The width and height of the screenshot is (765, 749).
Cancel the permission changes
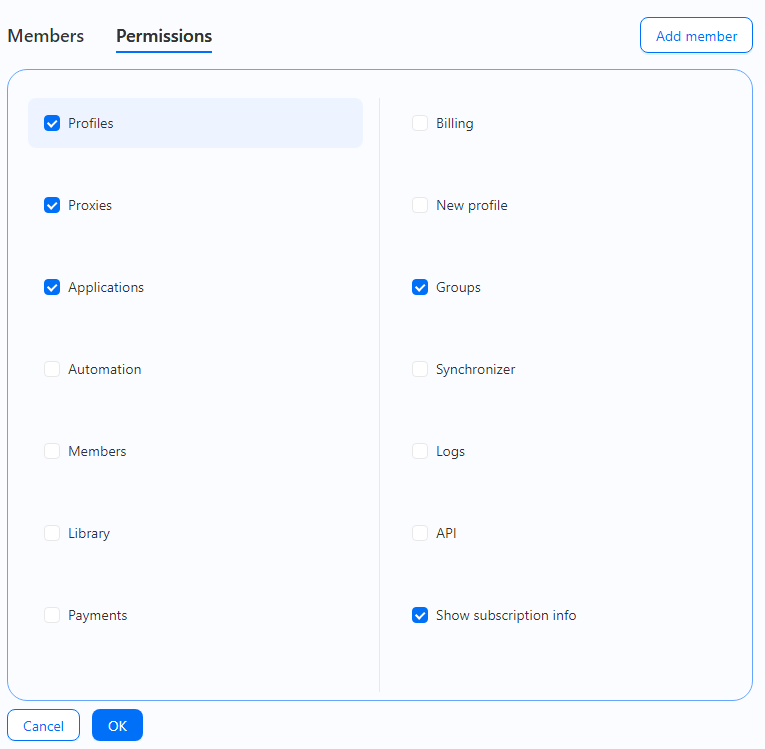pos(43,726)
